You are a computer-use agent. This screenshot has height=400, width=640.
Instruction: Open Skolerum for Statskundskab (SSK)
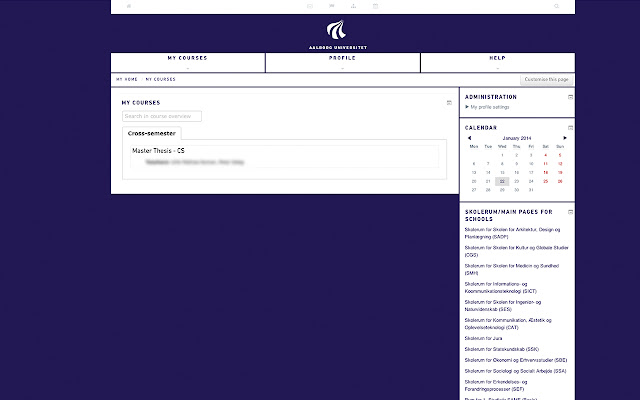click(x=502, y=349)
